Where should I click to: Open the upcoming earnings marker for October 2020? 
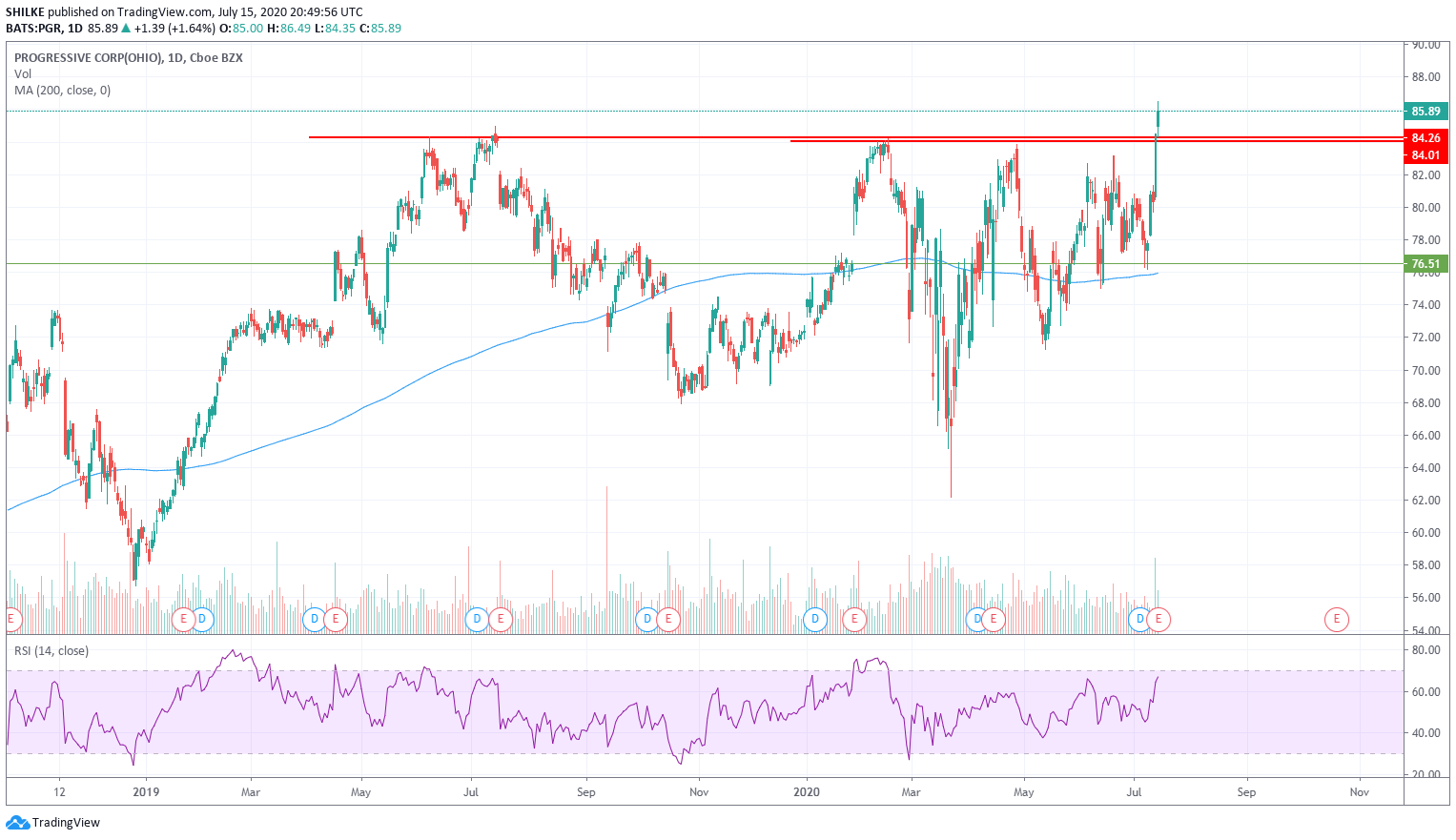(1337, 619)
